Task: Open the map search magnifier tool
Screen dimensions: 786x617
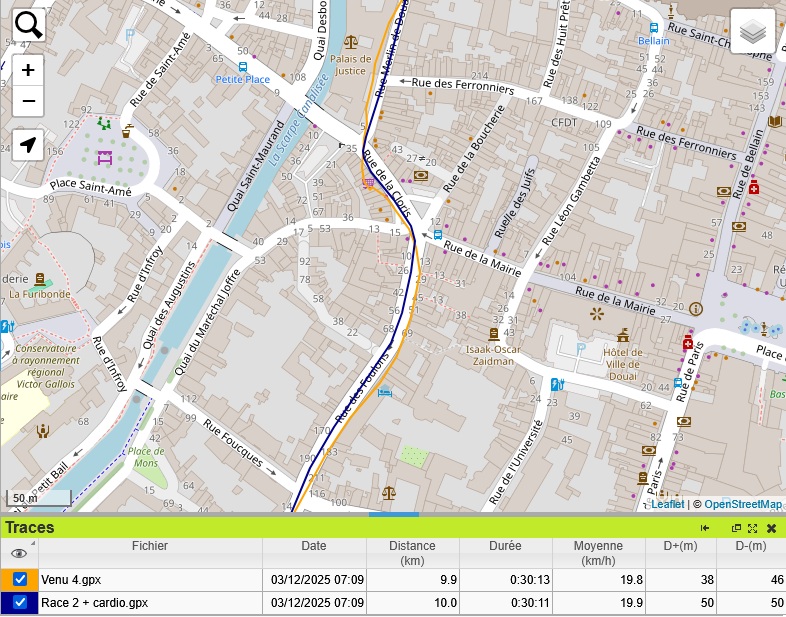Action: (29, 25)
